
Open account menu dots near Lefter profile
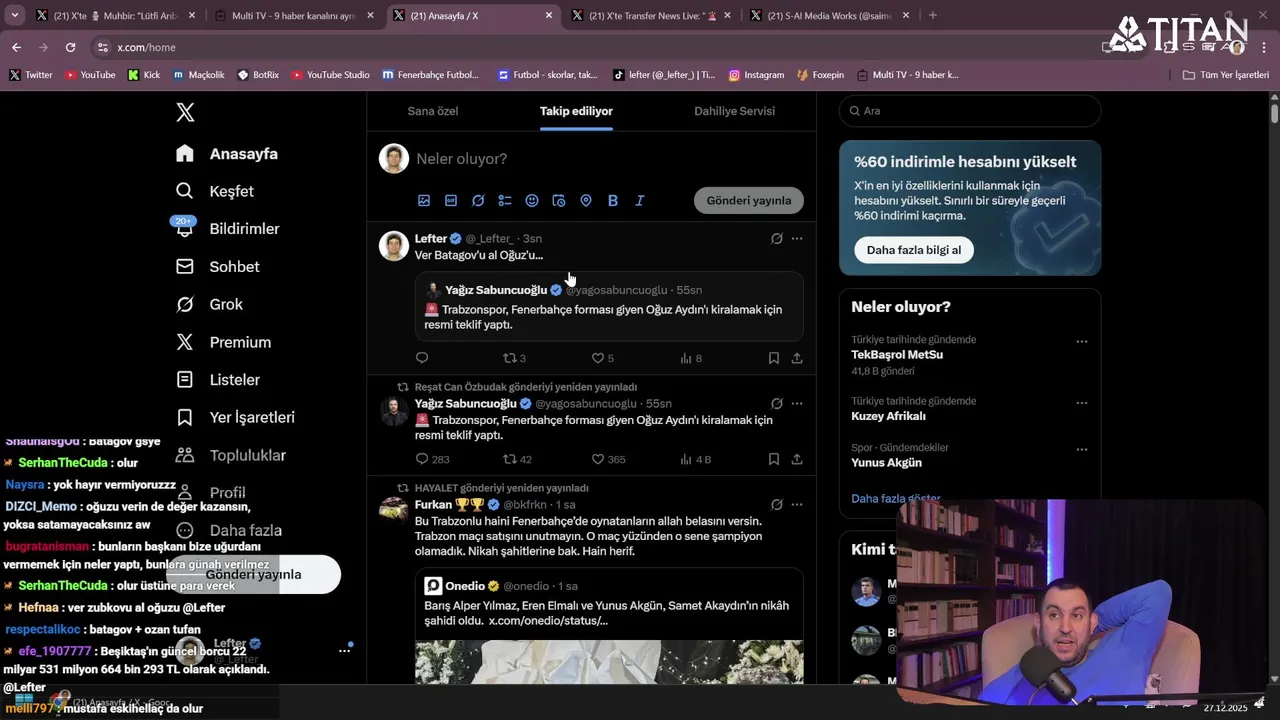click(345, 650)
